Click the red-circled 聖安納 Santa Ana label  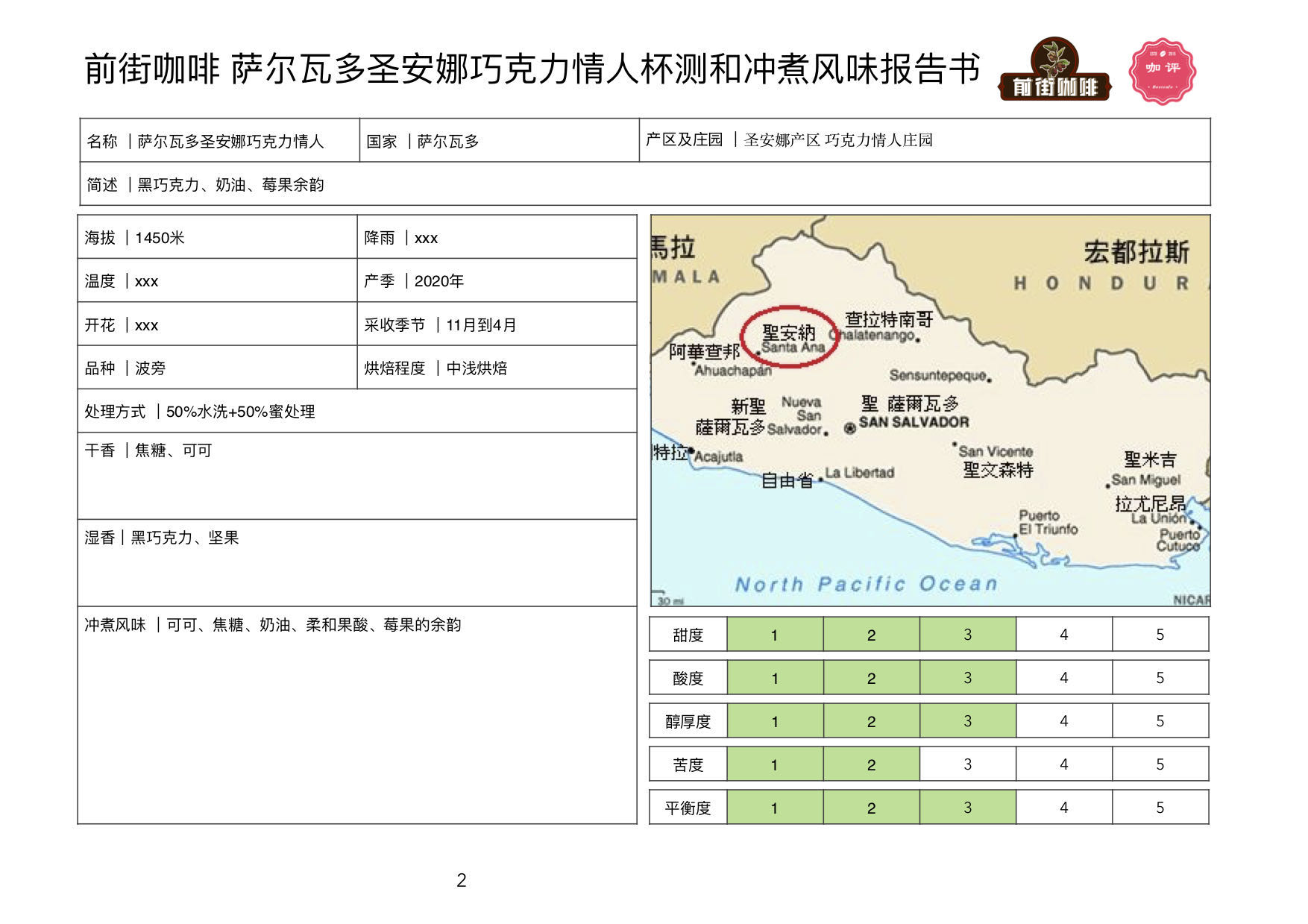tap(790, 337)
